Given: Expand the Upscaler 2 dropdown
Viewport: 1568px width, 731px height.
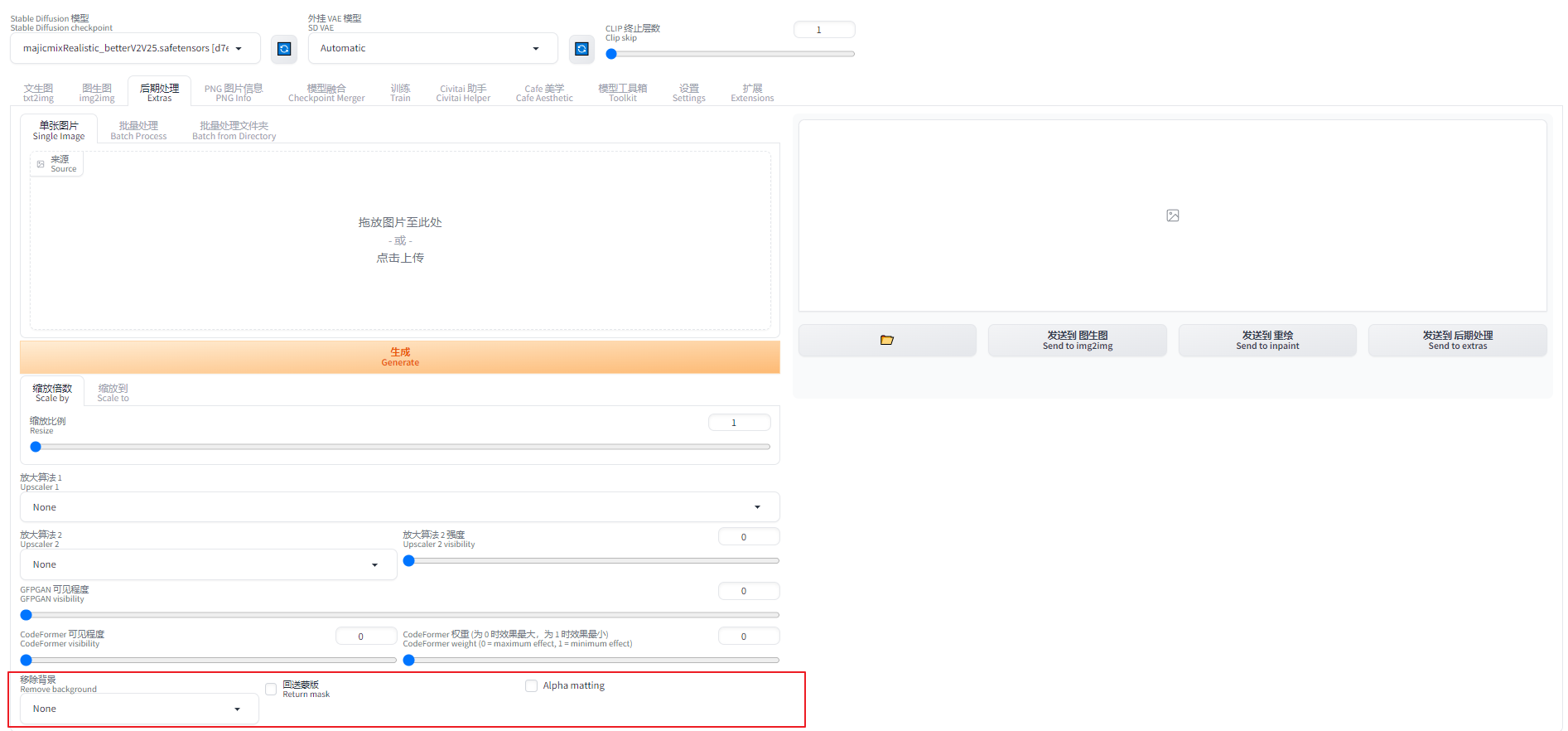Looking at the screenshot, I should 209,564.
